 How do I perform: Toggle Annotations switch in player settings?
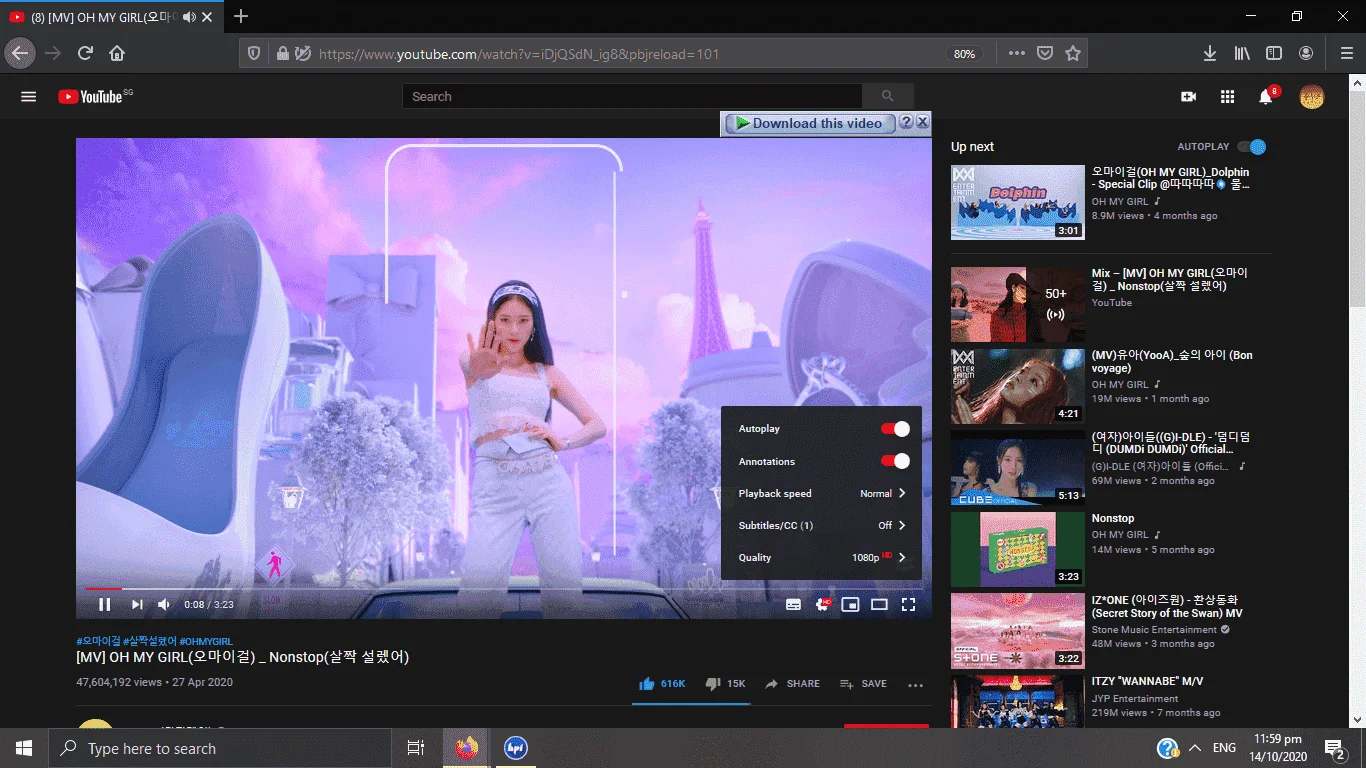point(895,461)
